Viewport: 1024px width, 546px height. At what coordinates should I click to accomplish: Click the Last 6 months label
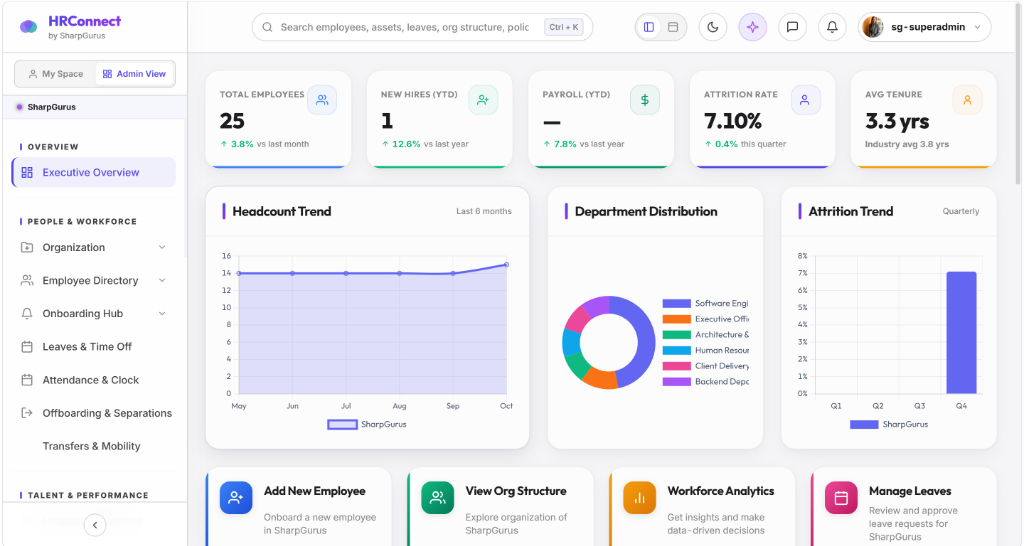pyautogui.click(x=484, y=211)
